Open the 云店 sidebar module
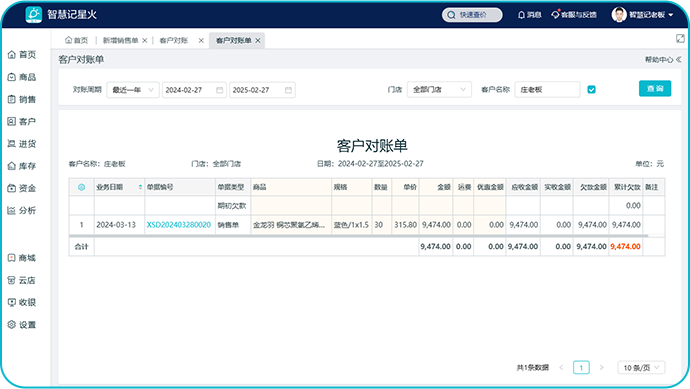 22,280
